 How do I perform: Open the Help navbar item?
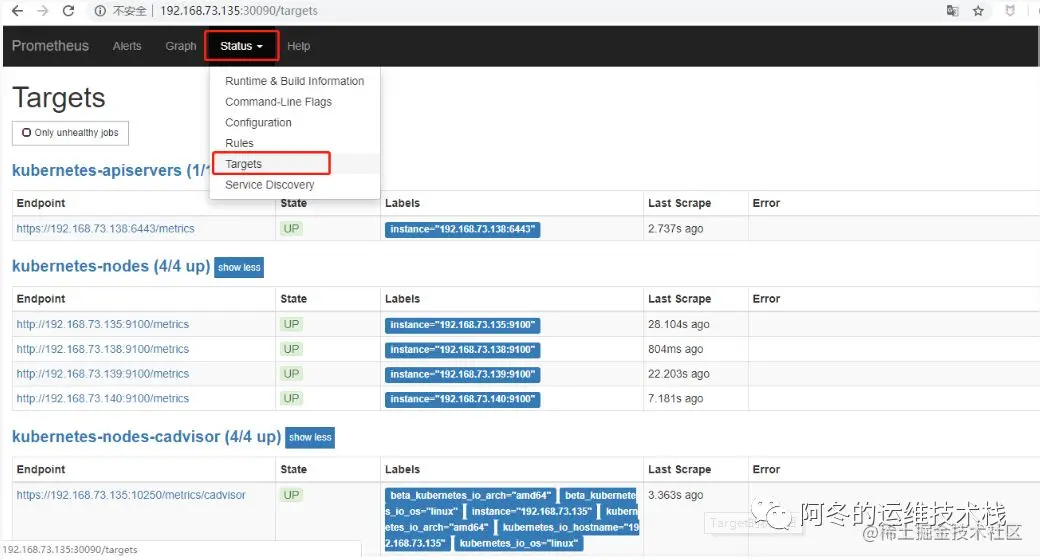click(298, 46)
